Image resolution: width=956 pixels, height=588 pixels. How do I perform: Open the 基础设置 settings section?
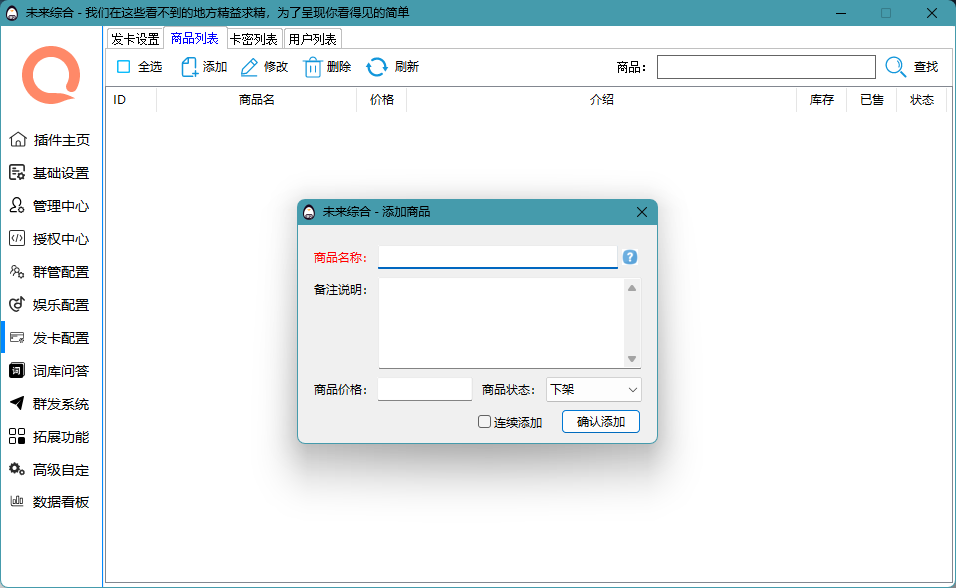50,172
